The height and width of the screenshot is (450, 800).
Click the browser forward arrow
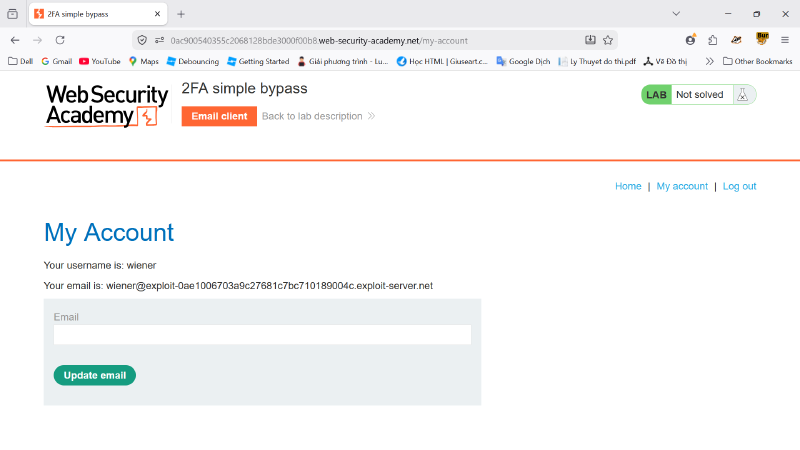(x=37, y=40)
